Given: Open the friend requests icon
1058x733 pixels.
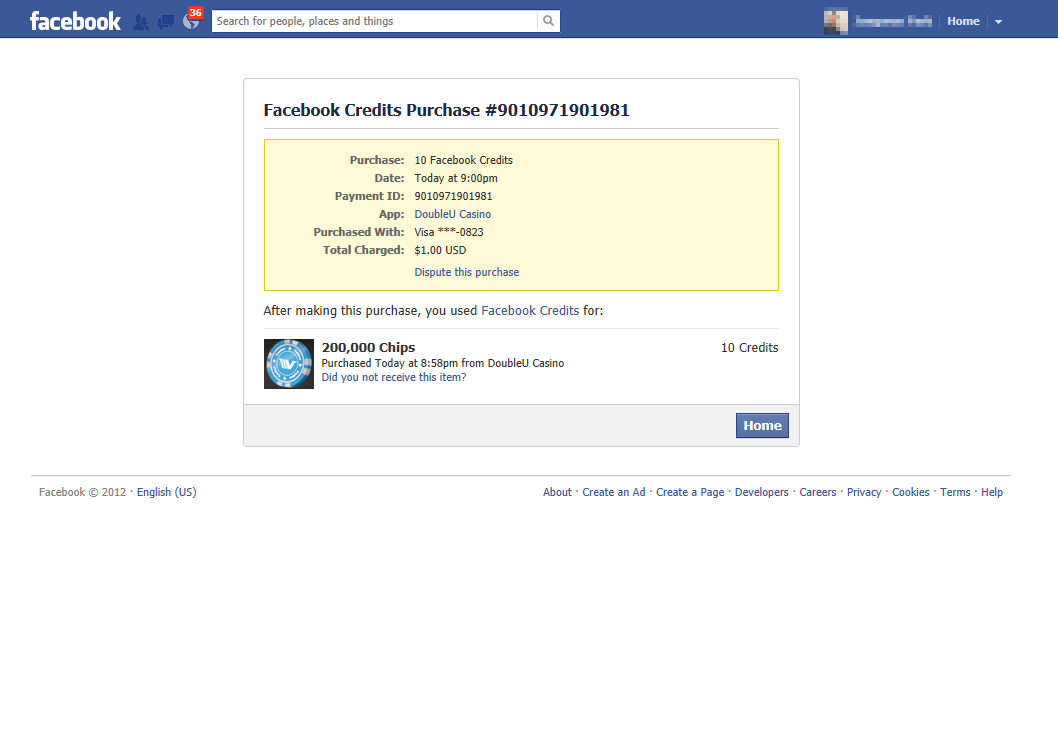Looking at the screenshot, I should [140, 22].
